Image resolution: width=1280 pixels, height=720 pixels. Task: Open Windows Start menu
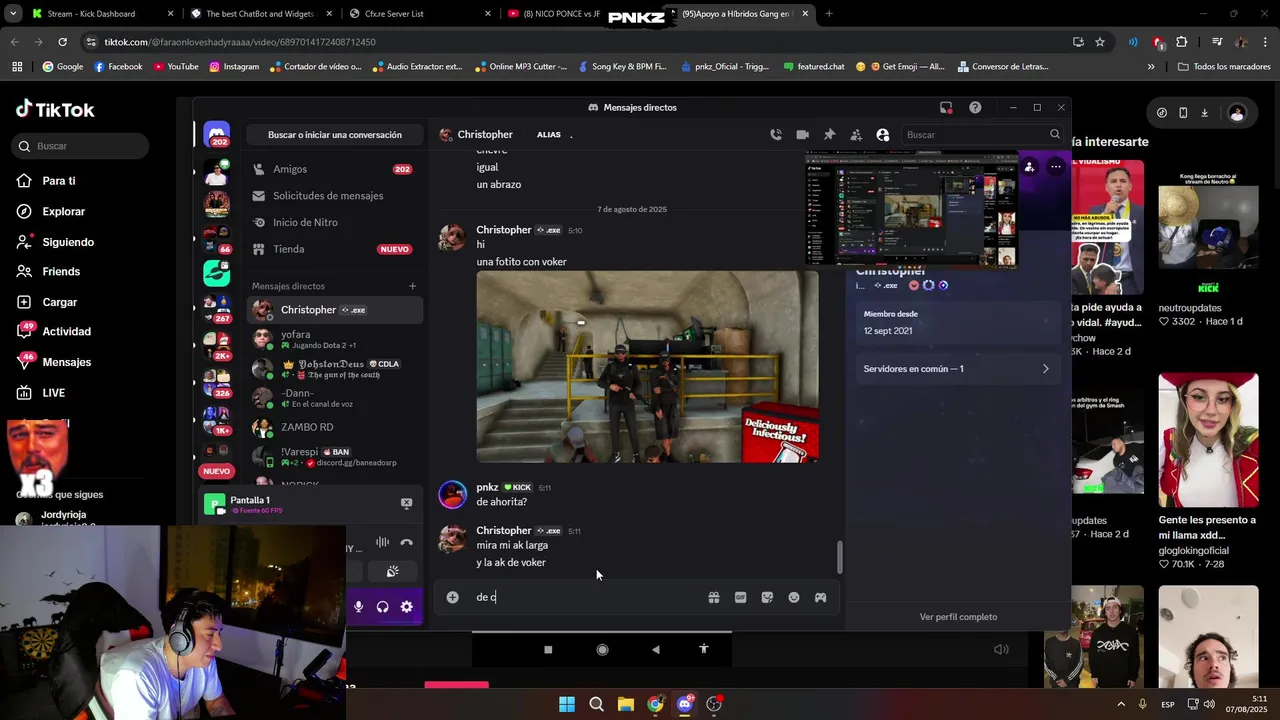[x=567, y=704]
